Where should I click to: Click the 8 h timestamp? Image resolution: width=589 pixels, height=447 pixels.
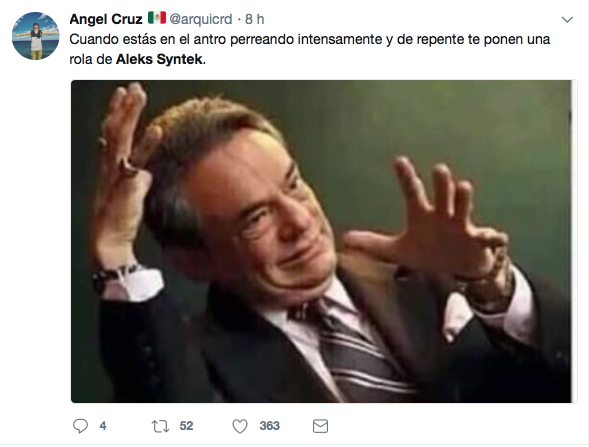tap(255, 19)
